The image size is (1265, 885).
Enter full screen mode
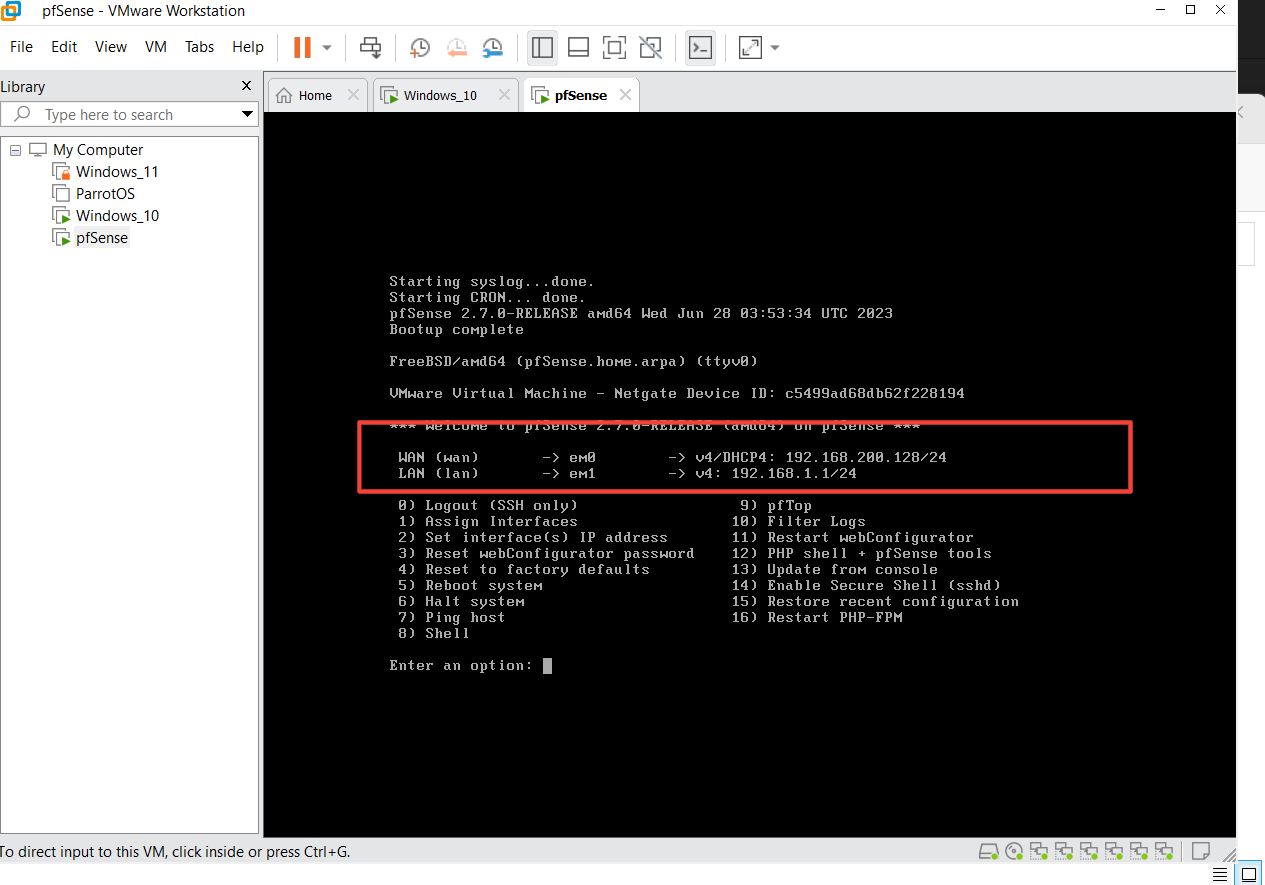tap(614, 47)
